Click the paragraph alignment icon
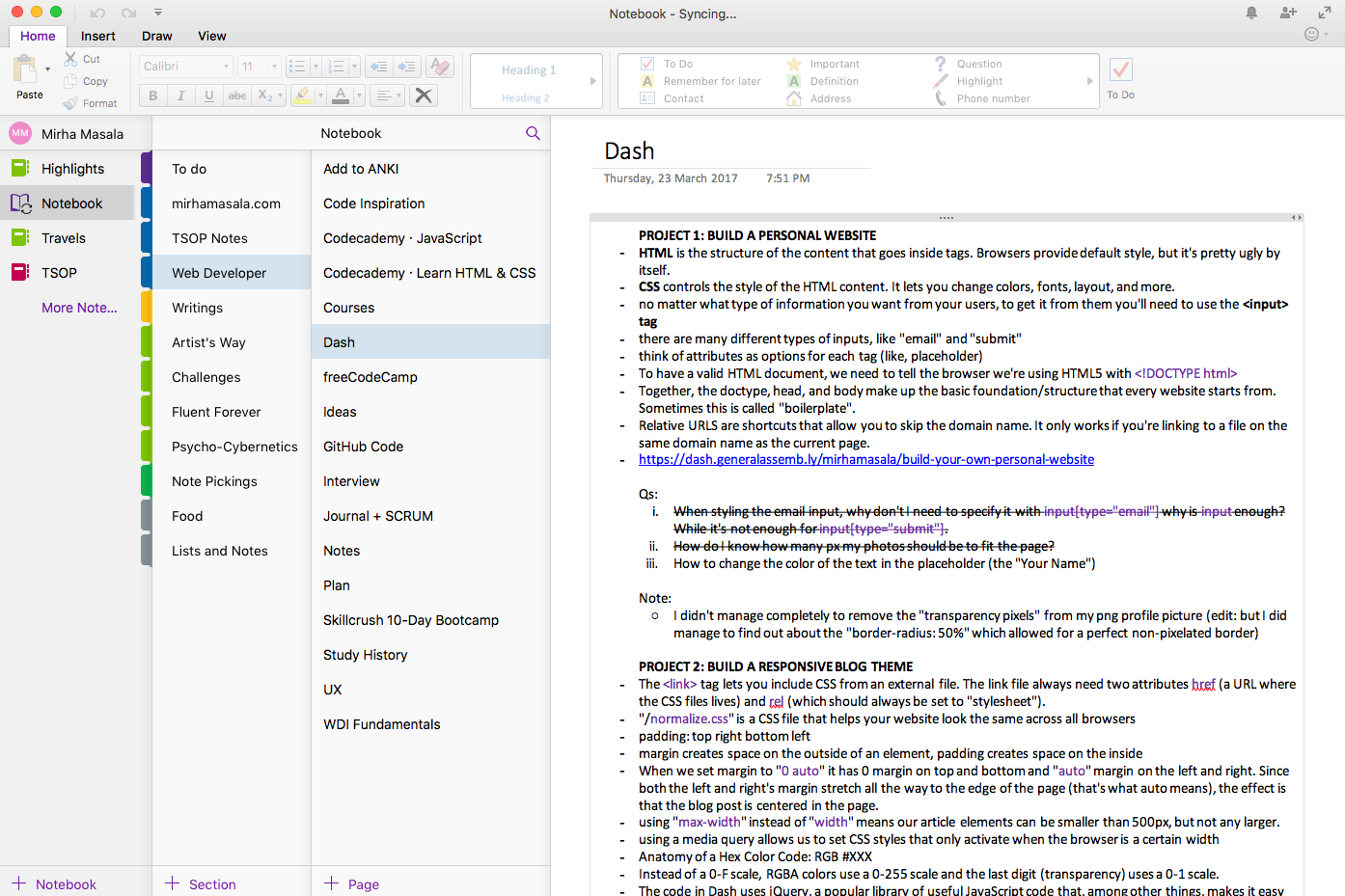The height and width of the screenshot is (896, 1345). (x=383, y=95)
